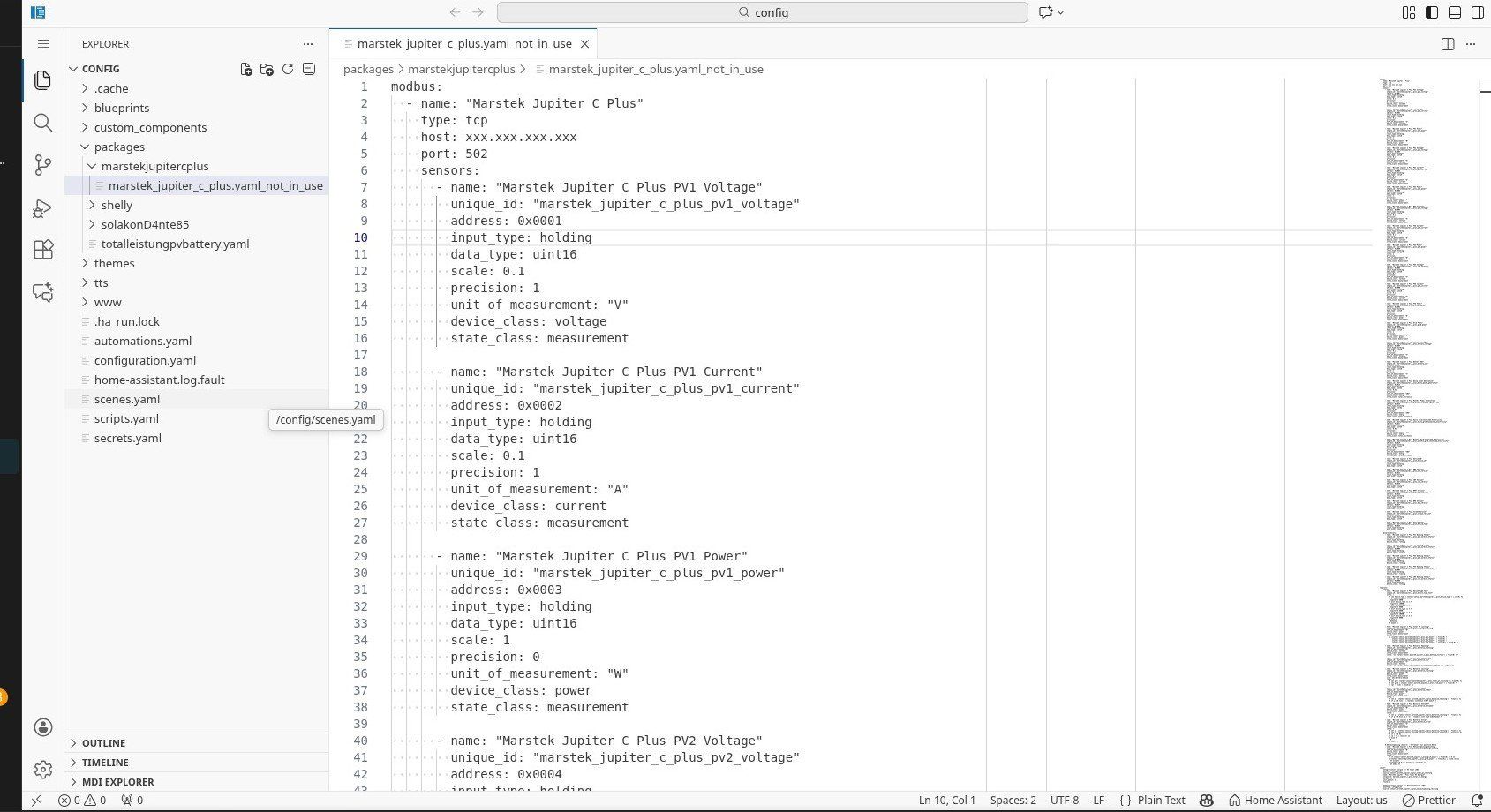Click the ports forwarded status item
The width and height of the screenshot is (1491, 812).
pyautogui.click(x=132, y=801)
